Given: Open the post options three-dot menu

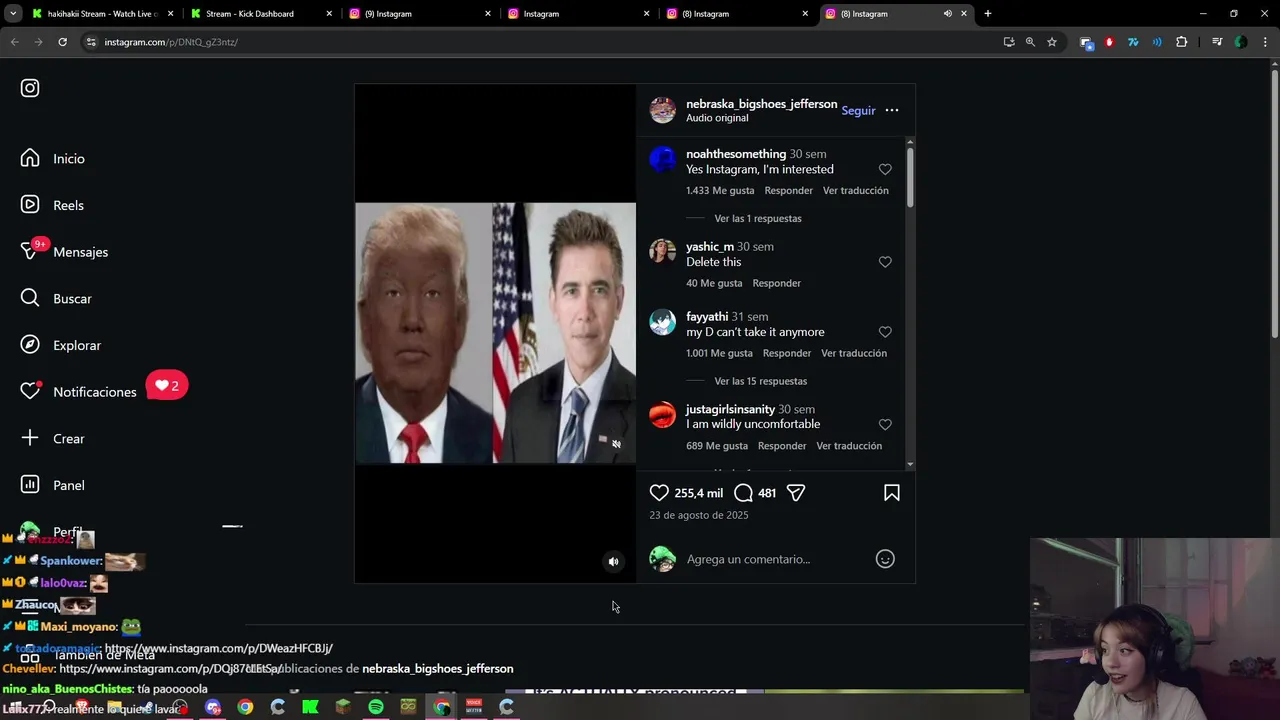Looking at the screenshot, I should coord(892,111).
